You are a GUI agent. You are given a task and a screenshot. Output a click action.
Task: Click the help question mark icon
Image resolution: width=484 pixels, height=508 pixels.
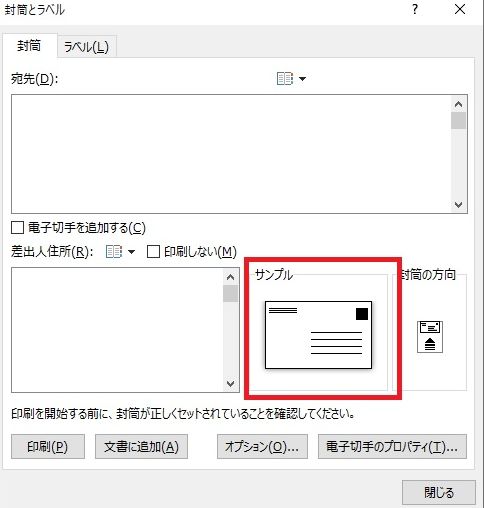pyautogui.click(x=415, y=9)
